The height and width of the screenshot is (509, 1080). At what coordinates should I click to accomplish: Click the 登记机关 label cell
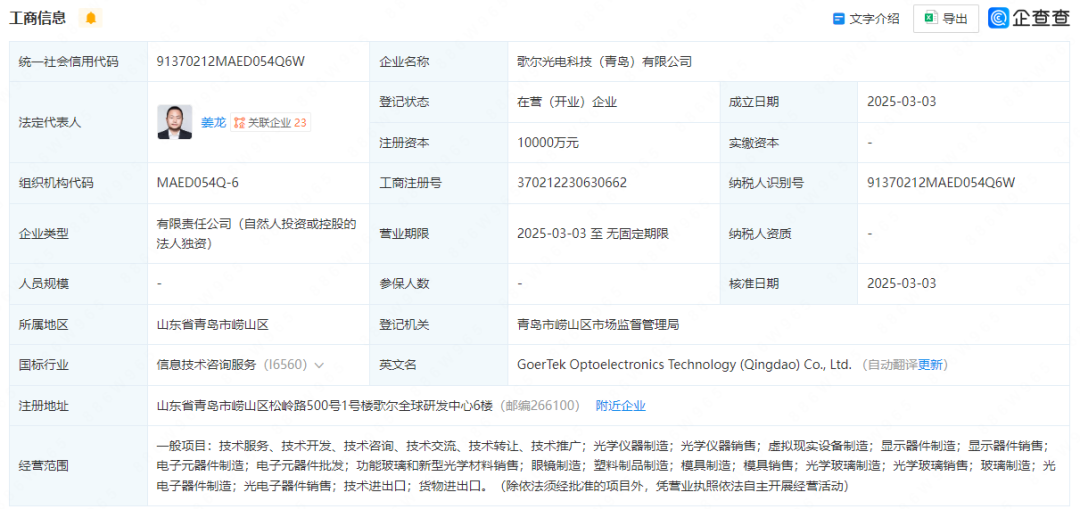[441, 324]
